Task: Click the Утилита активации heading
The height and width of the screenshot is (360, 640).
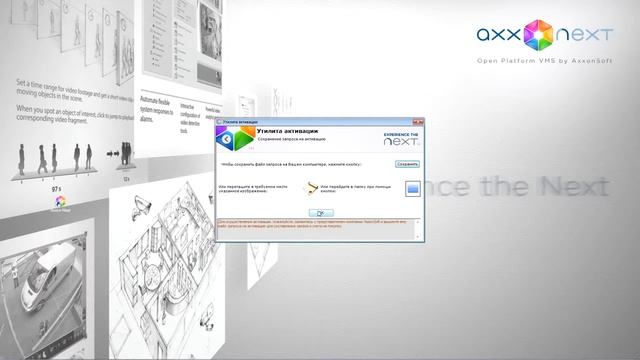Action: click(287, 131)
